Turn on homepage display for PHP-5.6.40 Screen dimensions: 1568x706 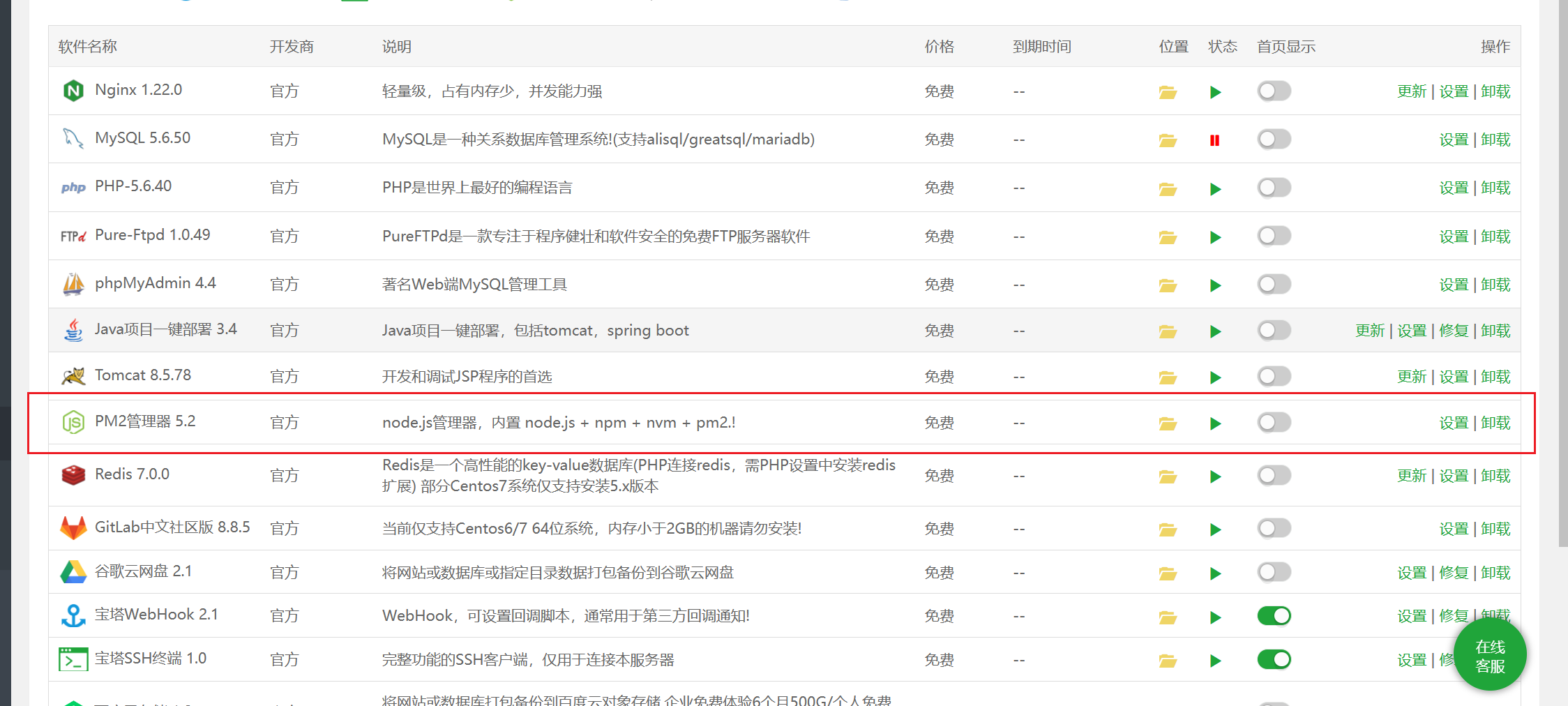point(1274,188)
